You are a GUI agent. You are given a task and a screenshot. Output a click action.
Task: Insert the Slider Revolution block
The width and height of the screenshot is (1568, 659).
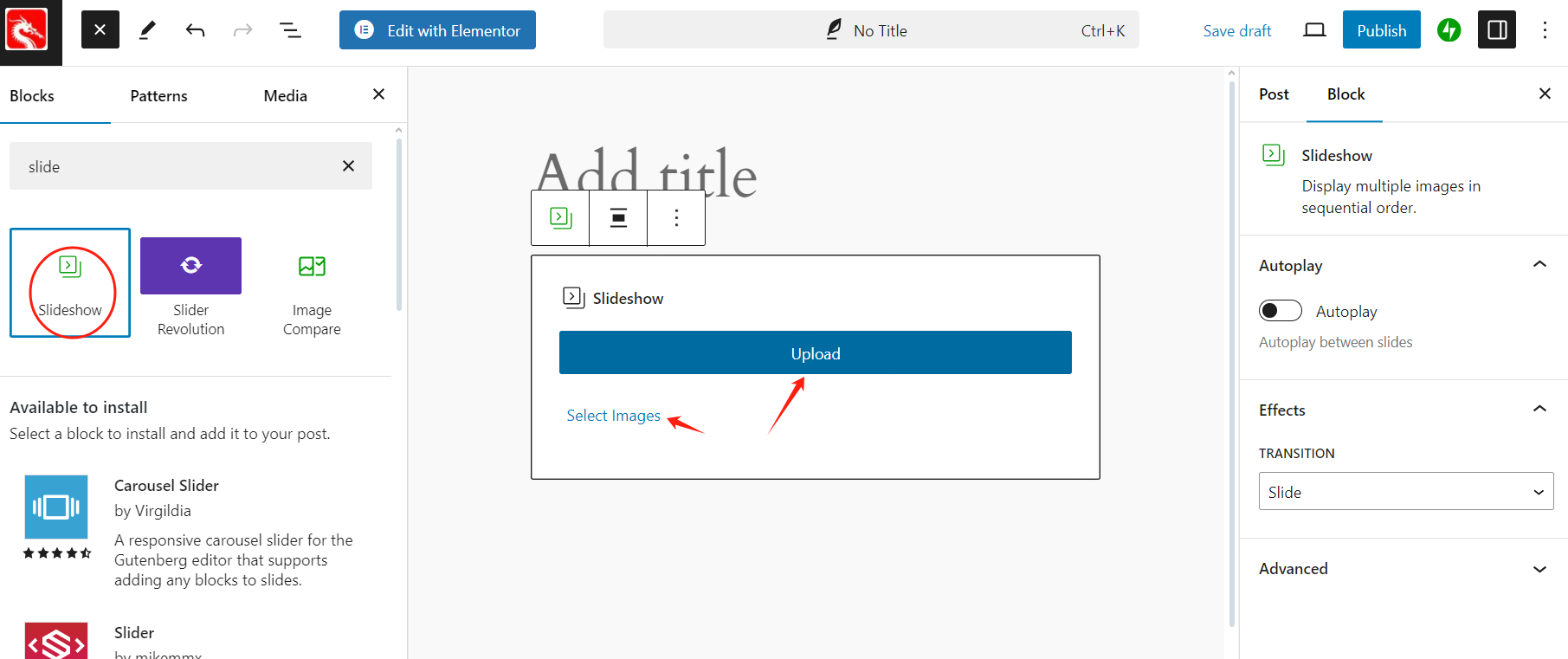coord(190,286)
